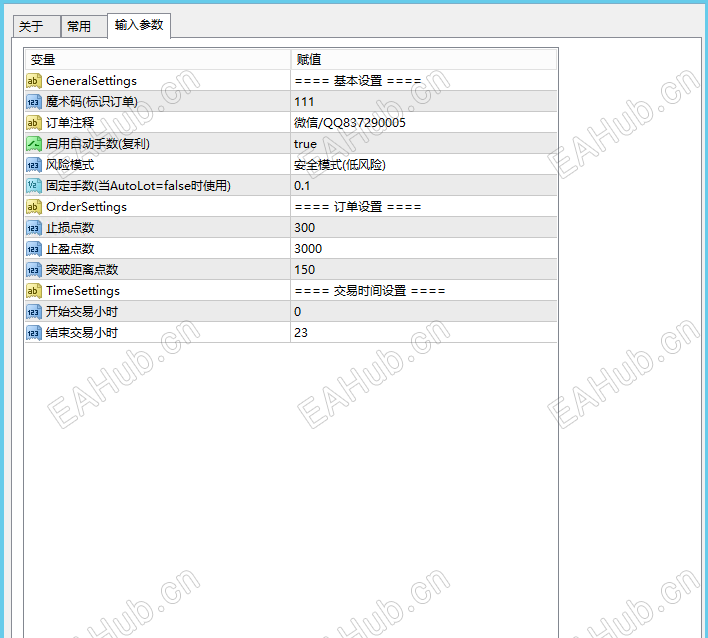Select the 开始交易小时 variable name

coord(82,312)
